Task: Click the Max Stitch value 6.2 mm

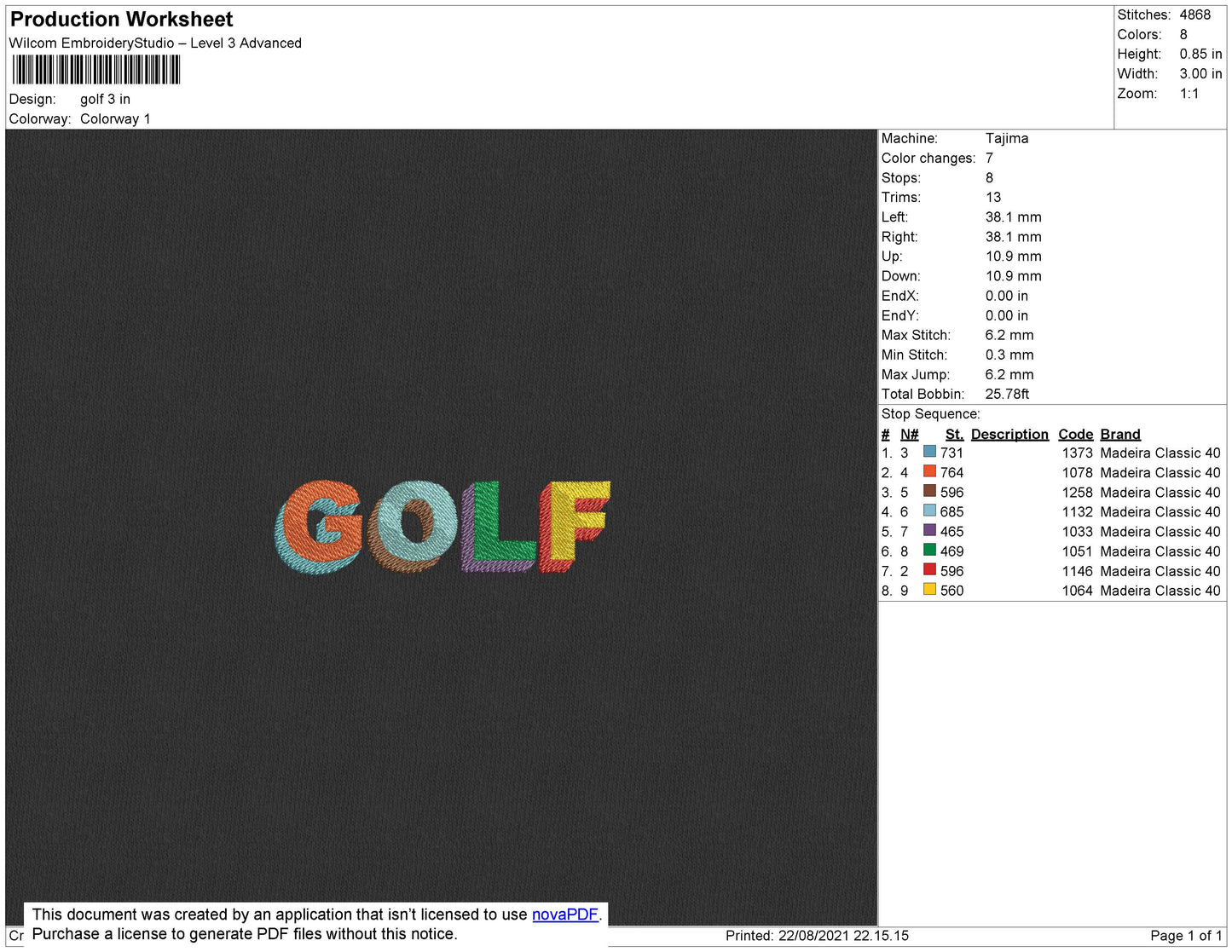Action: tap(1009, 335)
